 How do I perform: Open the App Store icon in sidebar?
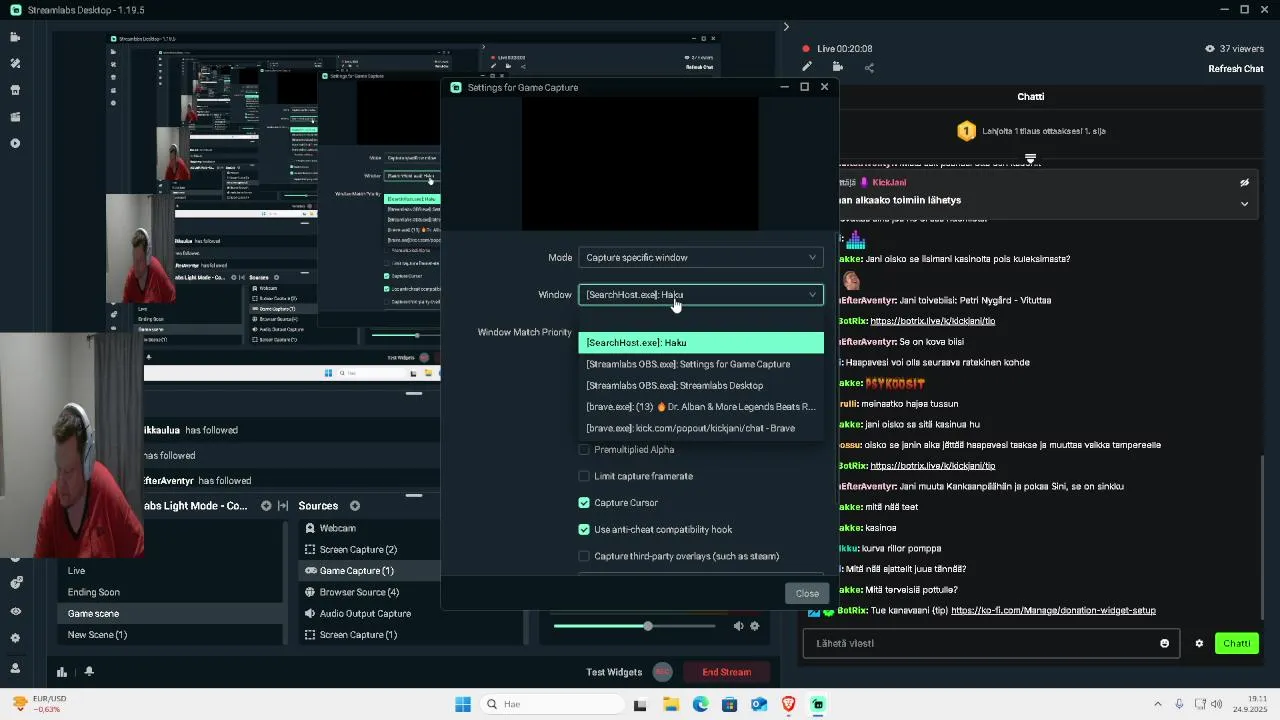[x=15, y=90]
